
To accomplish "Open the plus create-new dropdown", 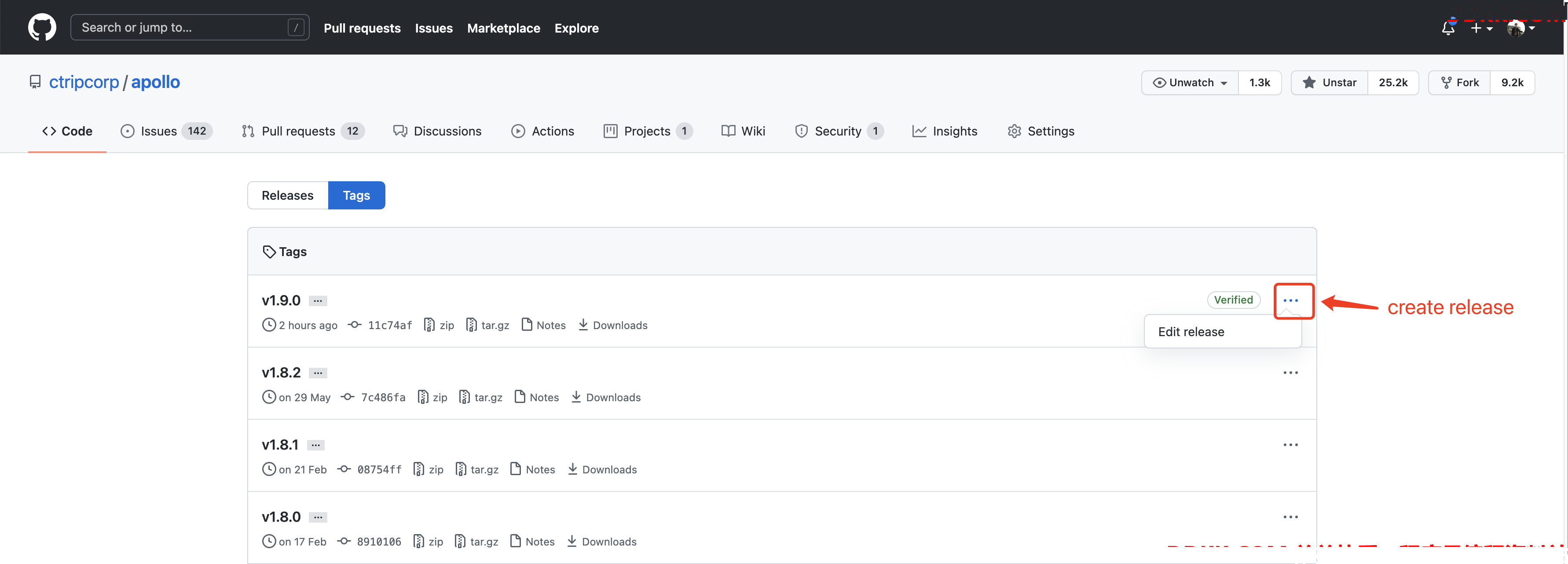I will pos(1482,28).
